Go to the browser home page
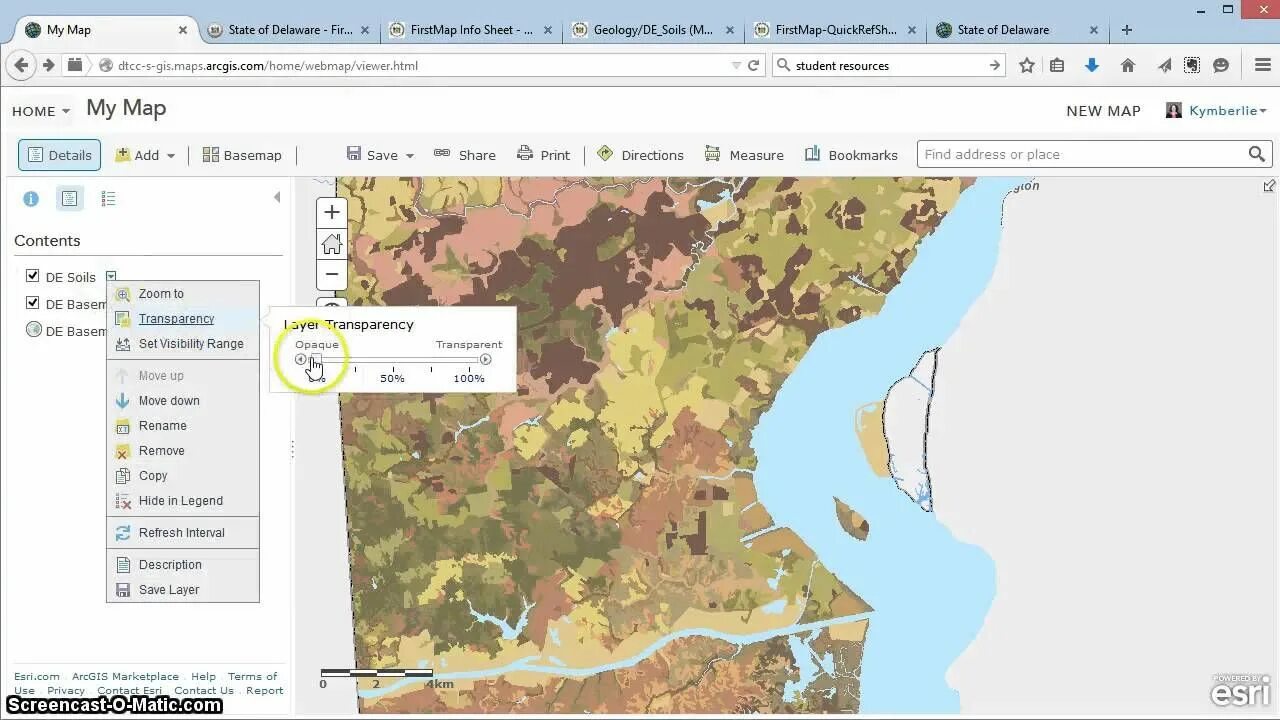This screenshot has width=1280, height=720. (x=1128, y=65)
